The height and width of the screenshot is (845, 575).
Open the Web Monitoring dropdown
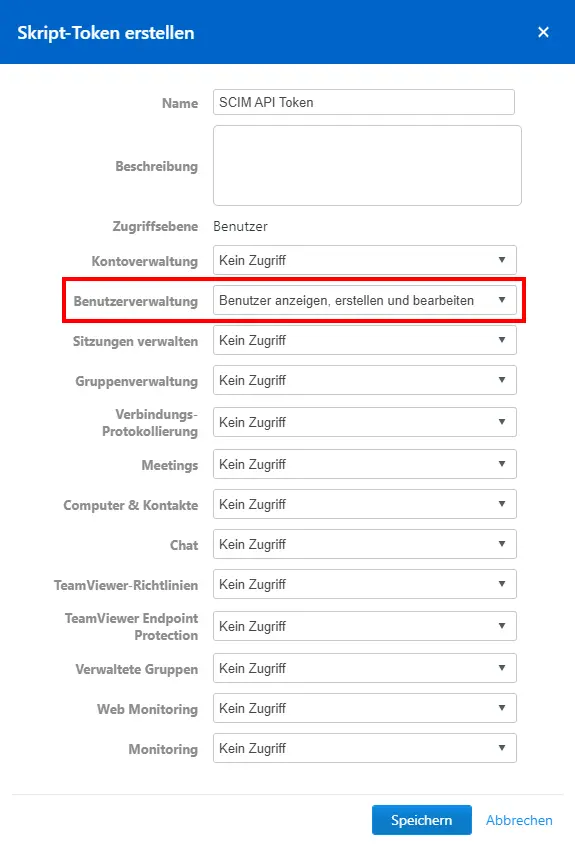[365, 708]
